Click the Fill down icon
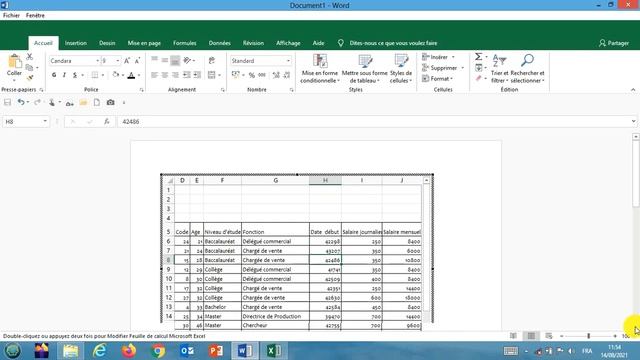The image size is (640, 360). coord(478,67)
